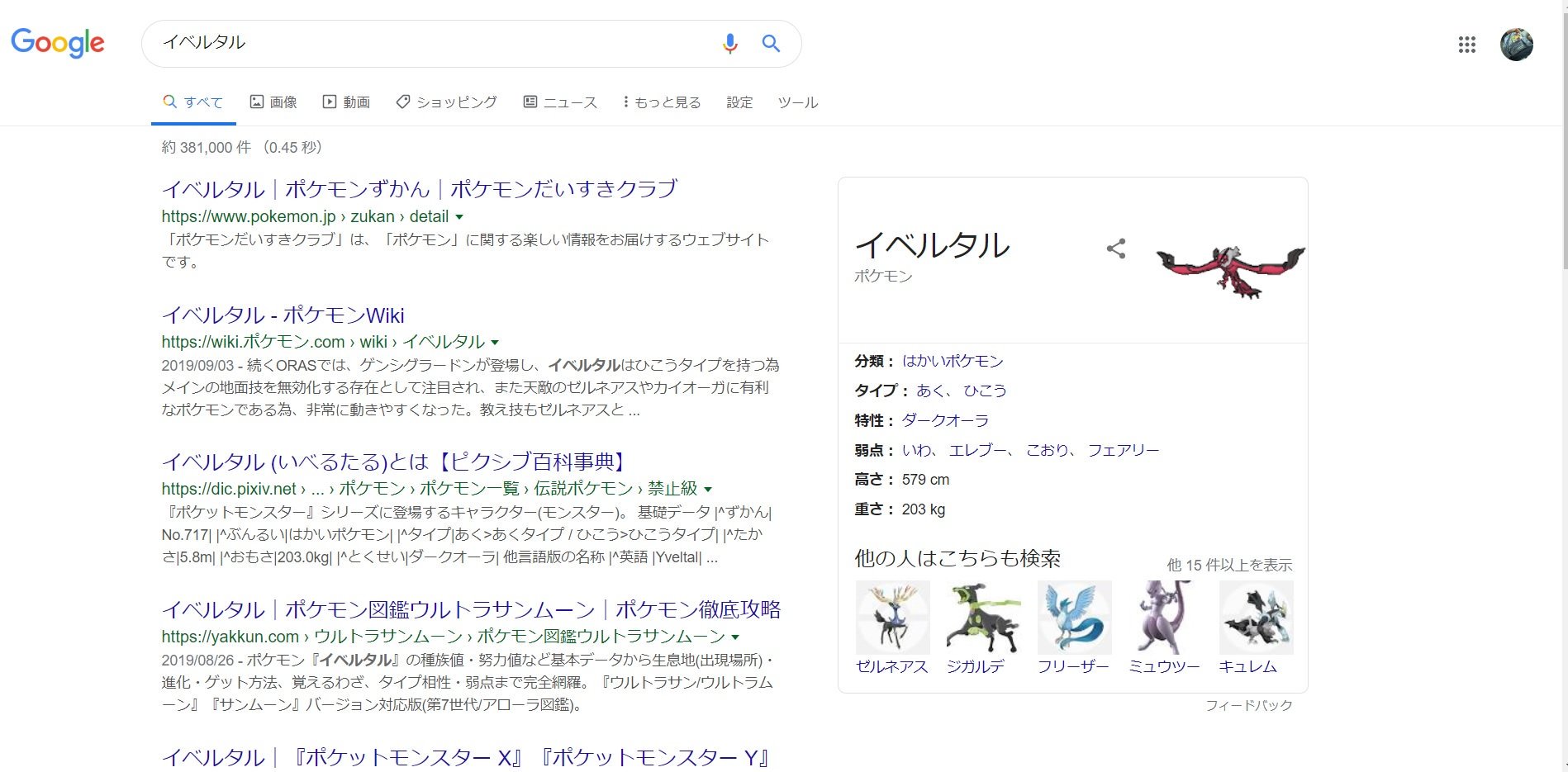Select the すべて tab
The height and width of the screenshot is (772, 1568).
point(193,102)
